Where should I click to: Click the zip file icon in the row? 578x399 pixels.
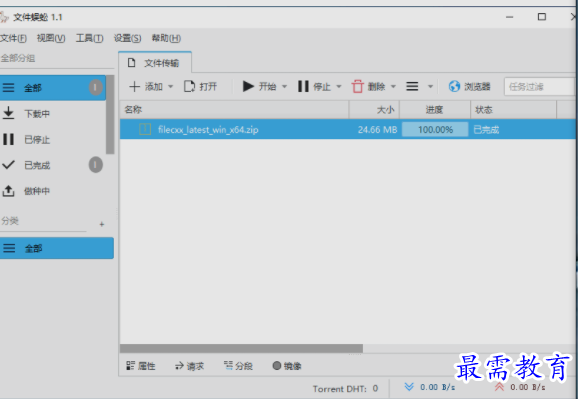coord(145,129)
